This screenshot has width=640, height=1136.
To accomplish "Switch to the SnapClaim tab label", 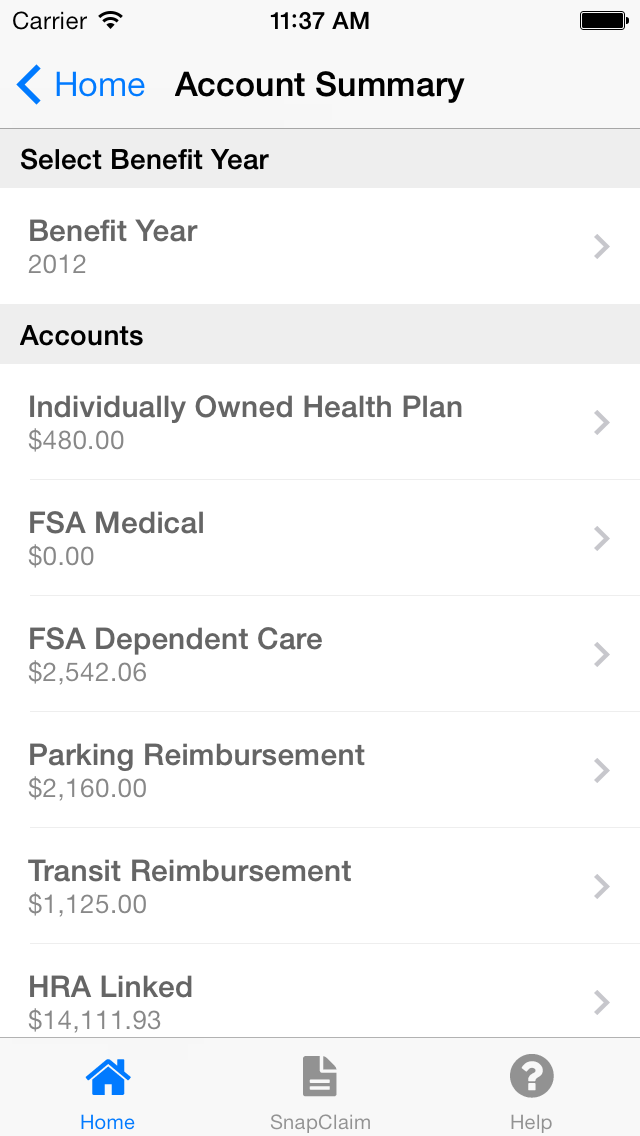I will (x=320, y=1122).
